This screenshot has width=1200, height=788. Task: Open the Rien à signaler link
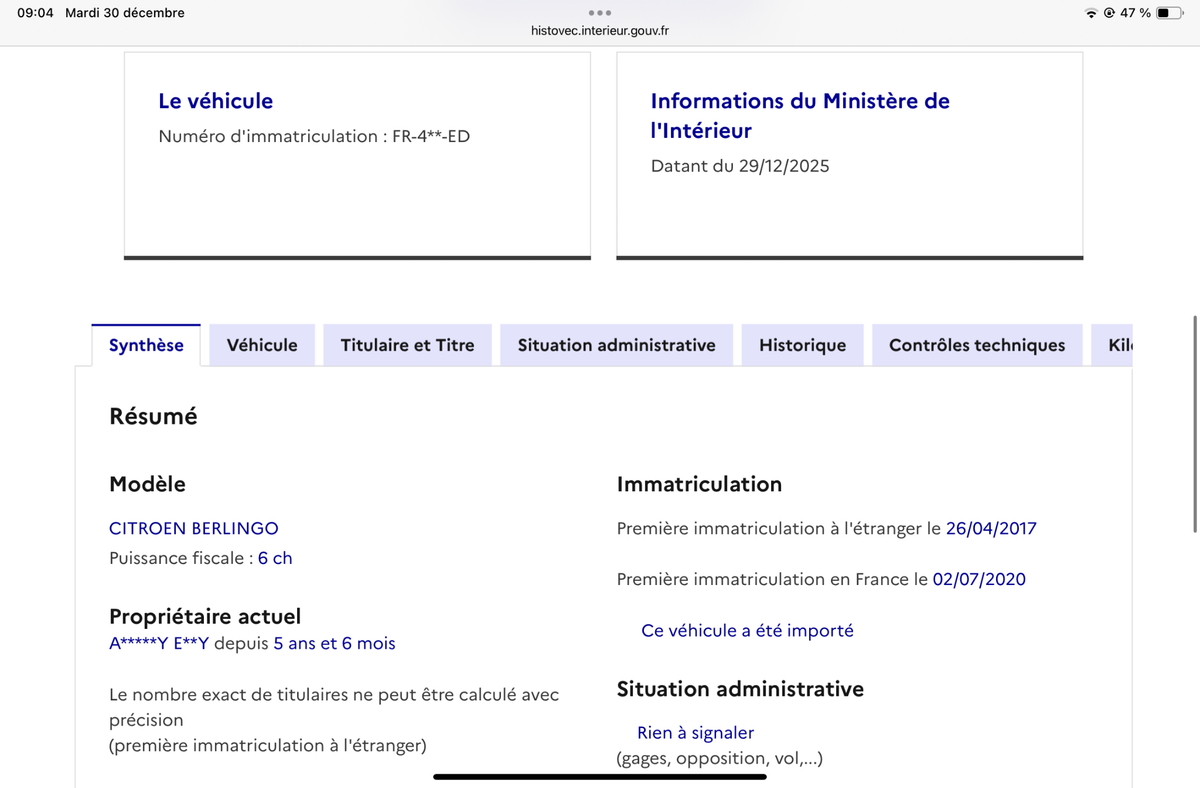(x=695, y=732)
